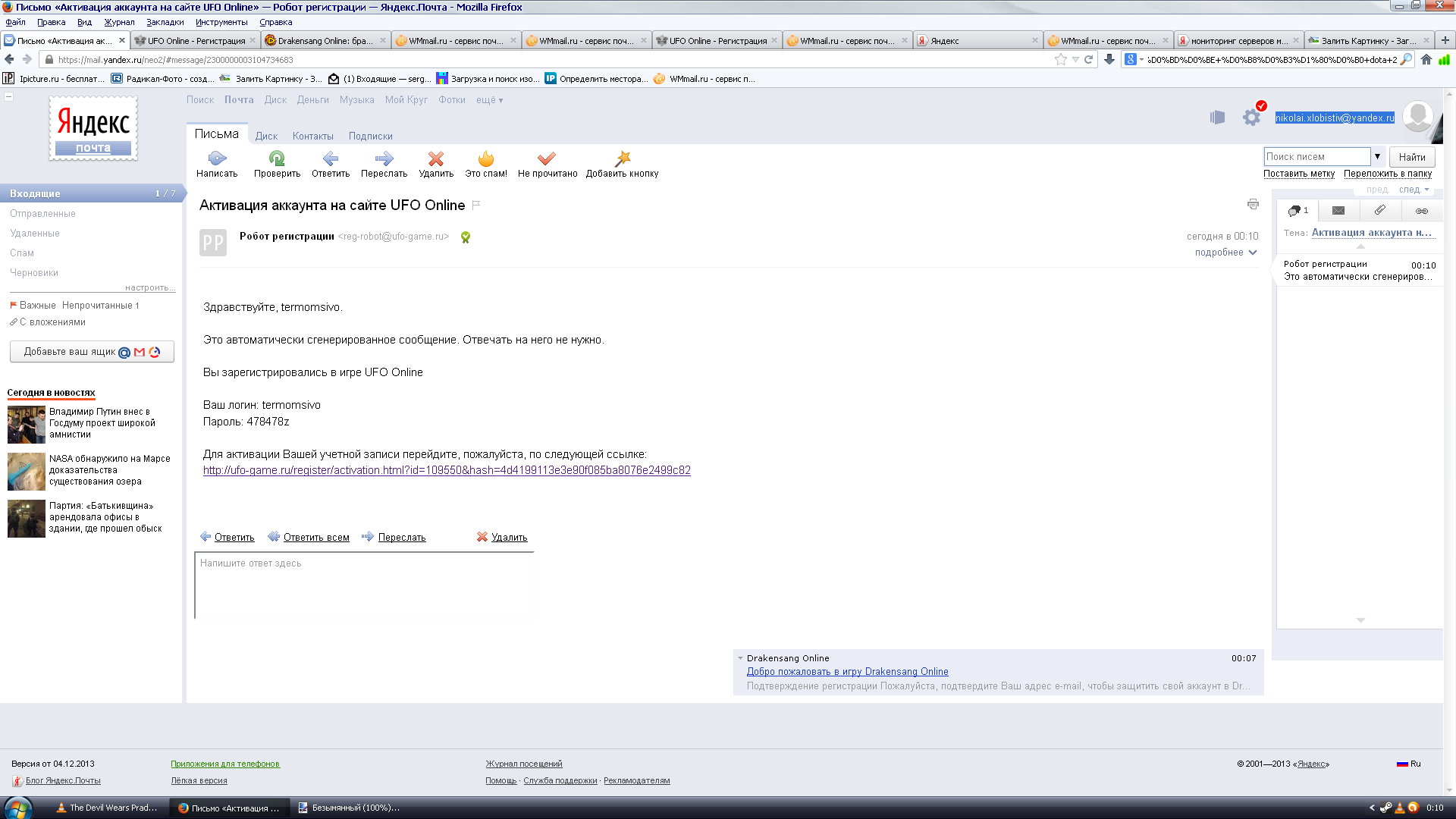1456x819 pixels.
Task: Open the Файл menu
Action: click(15, 22)
